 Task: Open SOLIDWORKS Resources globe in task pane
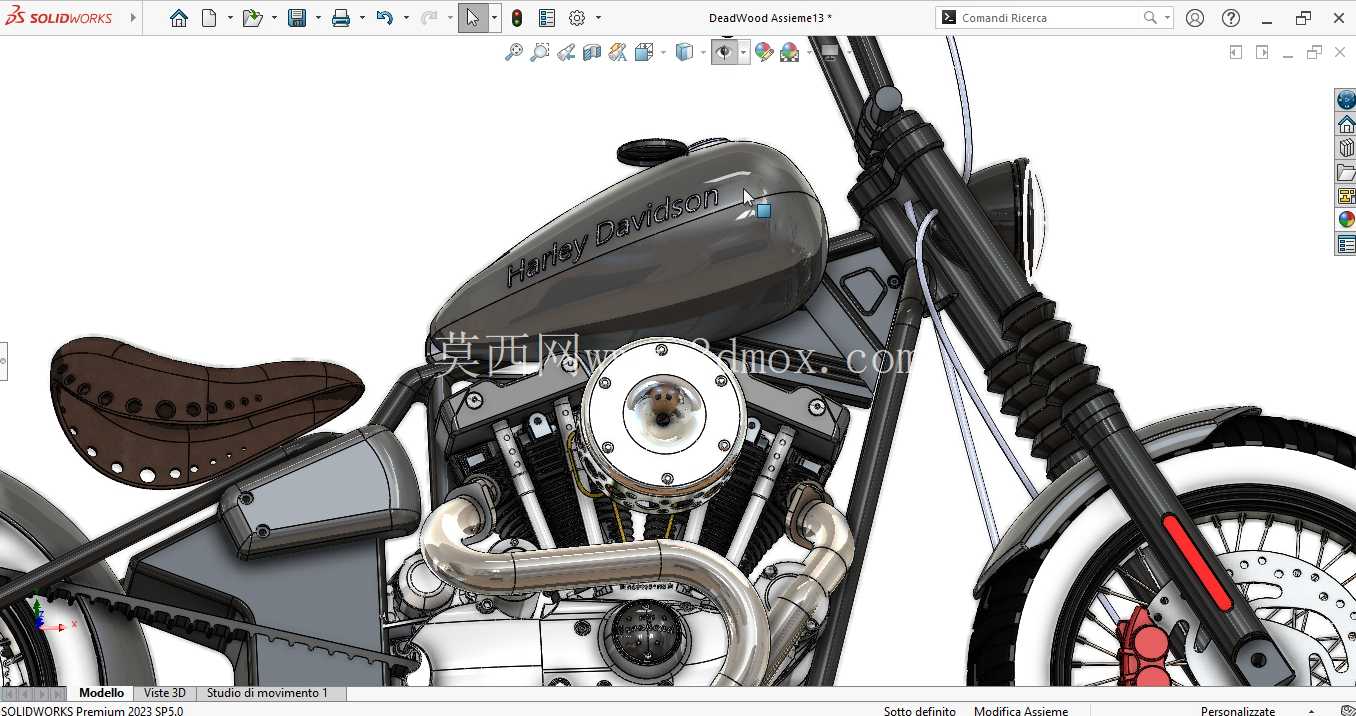point(1346,100)
